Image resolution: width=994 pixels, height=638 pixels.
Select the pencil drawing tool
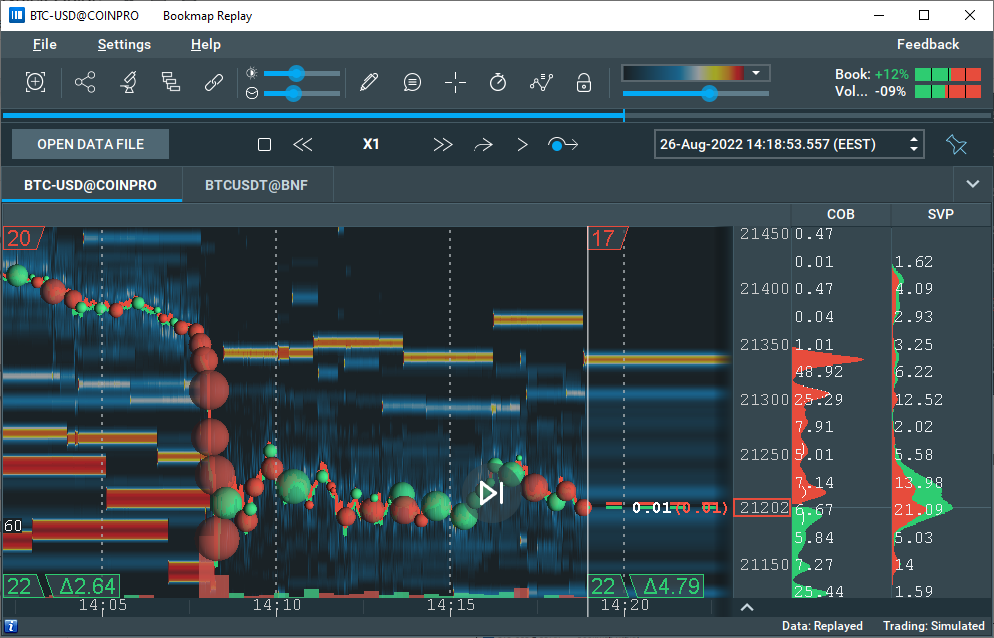tap(368, 83)
